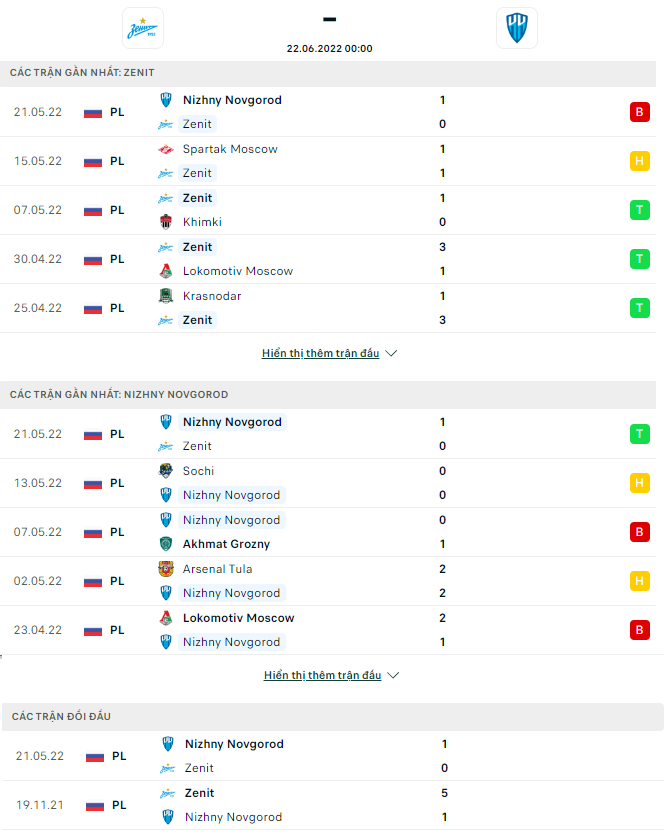This screenshot has width=664, height=834.
Task: Click the red B result badge for 21.05.22 Zenit match
Action: [x=639, y=112]
